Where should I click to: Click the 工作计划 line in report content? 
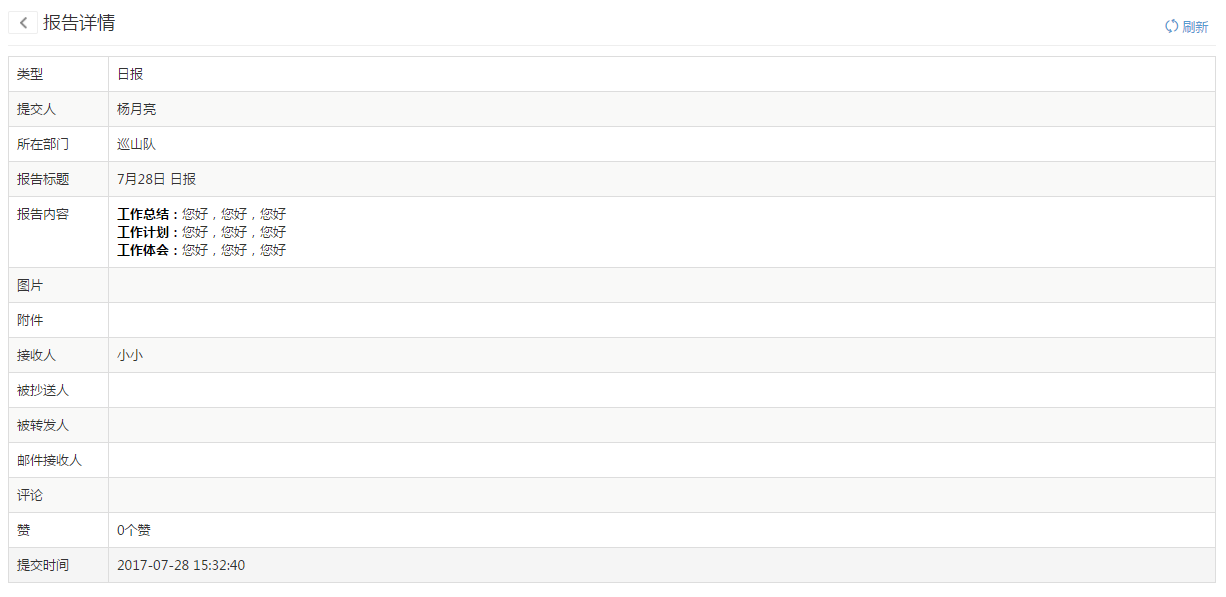click(201, 232)
